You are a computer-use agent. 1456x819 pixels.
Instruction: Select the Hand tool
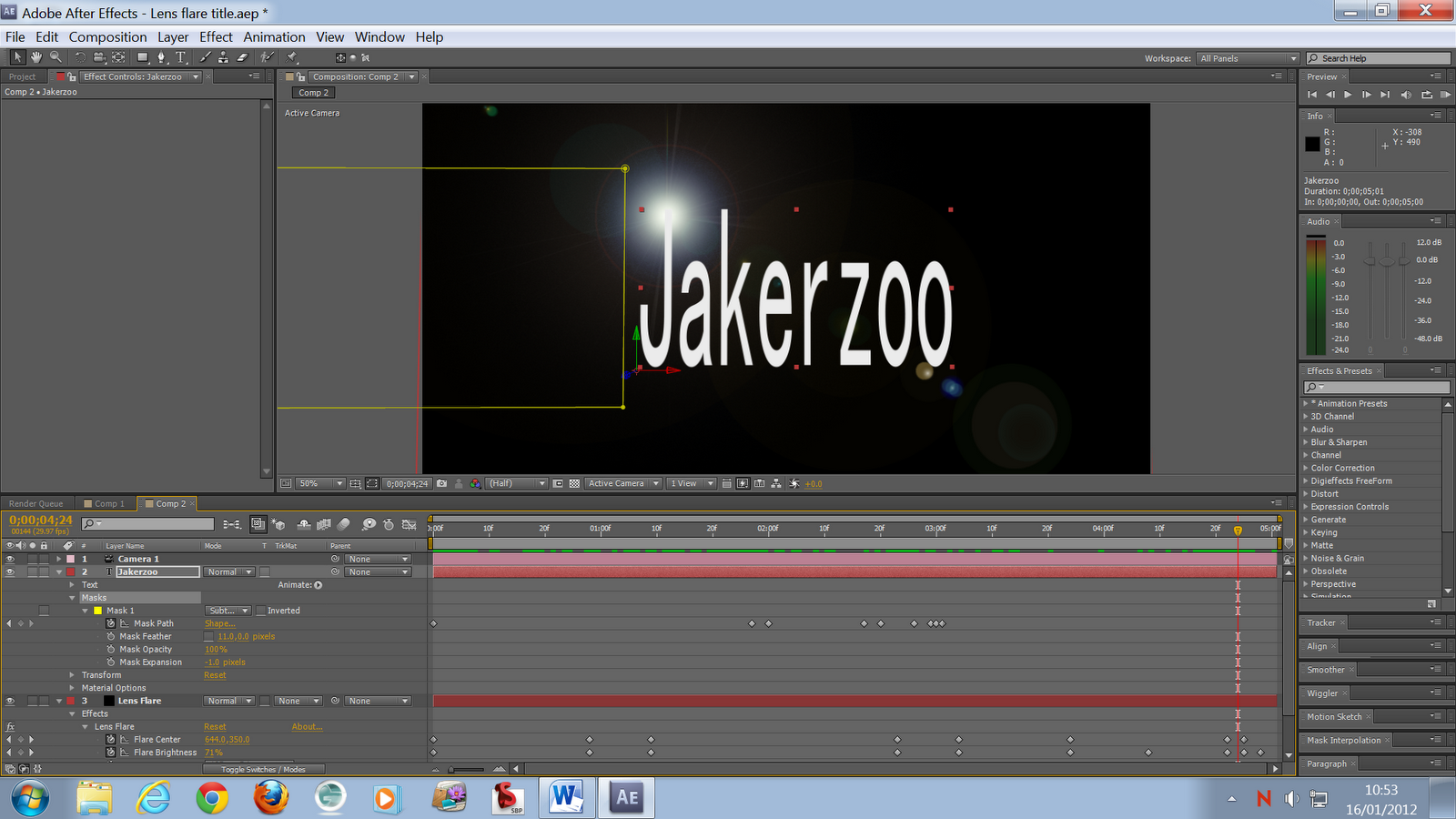(35, 56)
